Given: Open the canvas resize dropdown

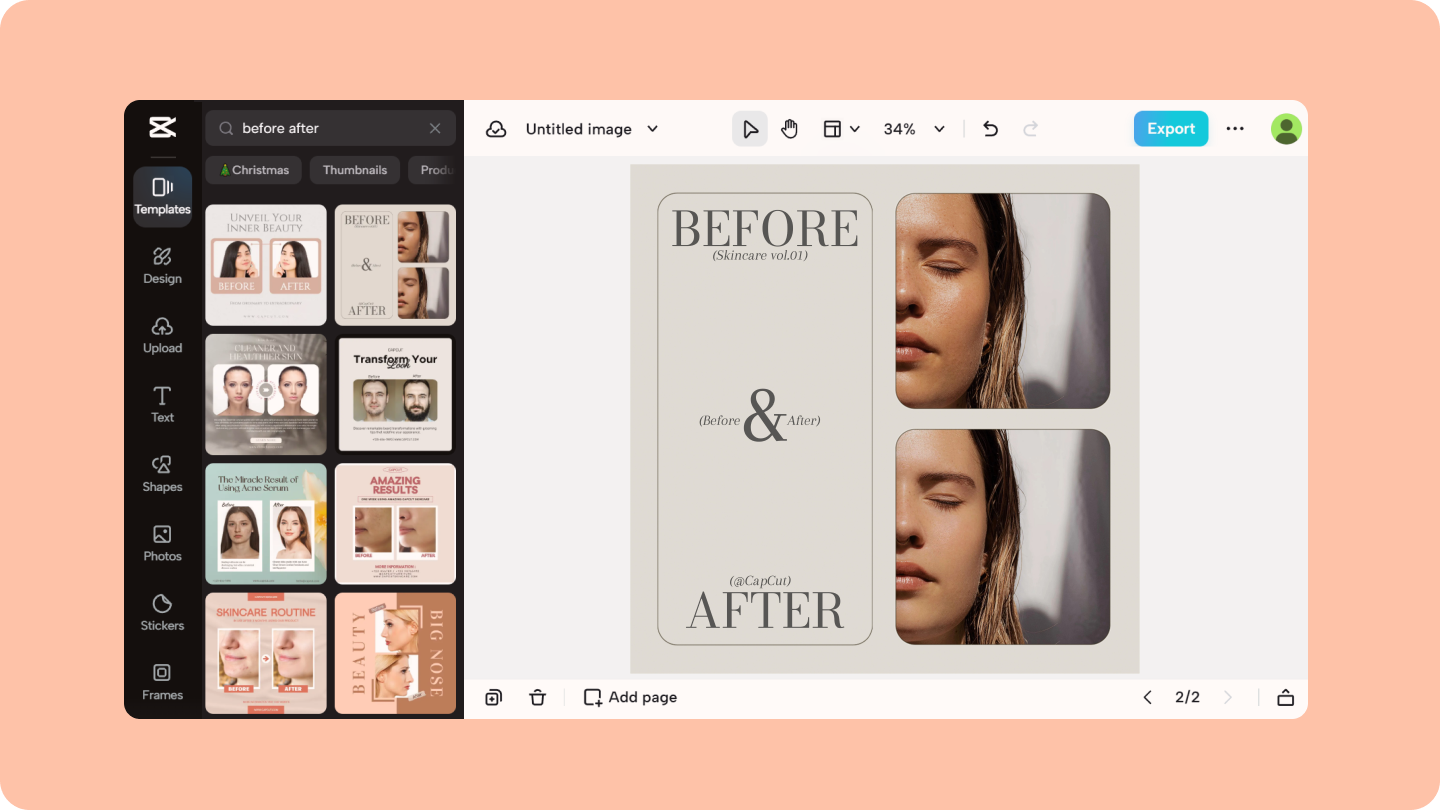Looking at the screenshot, I should pyautogui.click(x=841, y=128).
